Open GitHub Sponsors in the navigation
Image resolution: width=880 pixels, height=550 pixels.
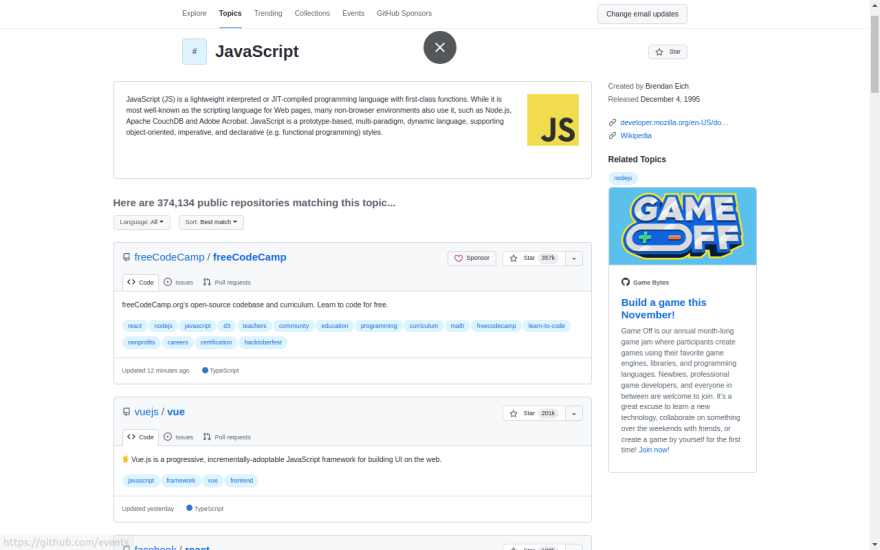click(x=404, y=13)
